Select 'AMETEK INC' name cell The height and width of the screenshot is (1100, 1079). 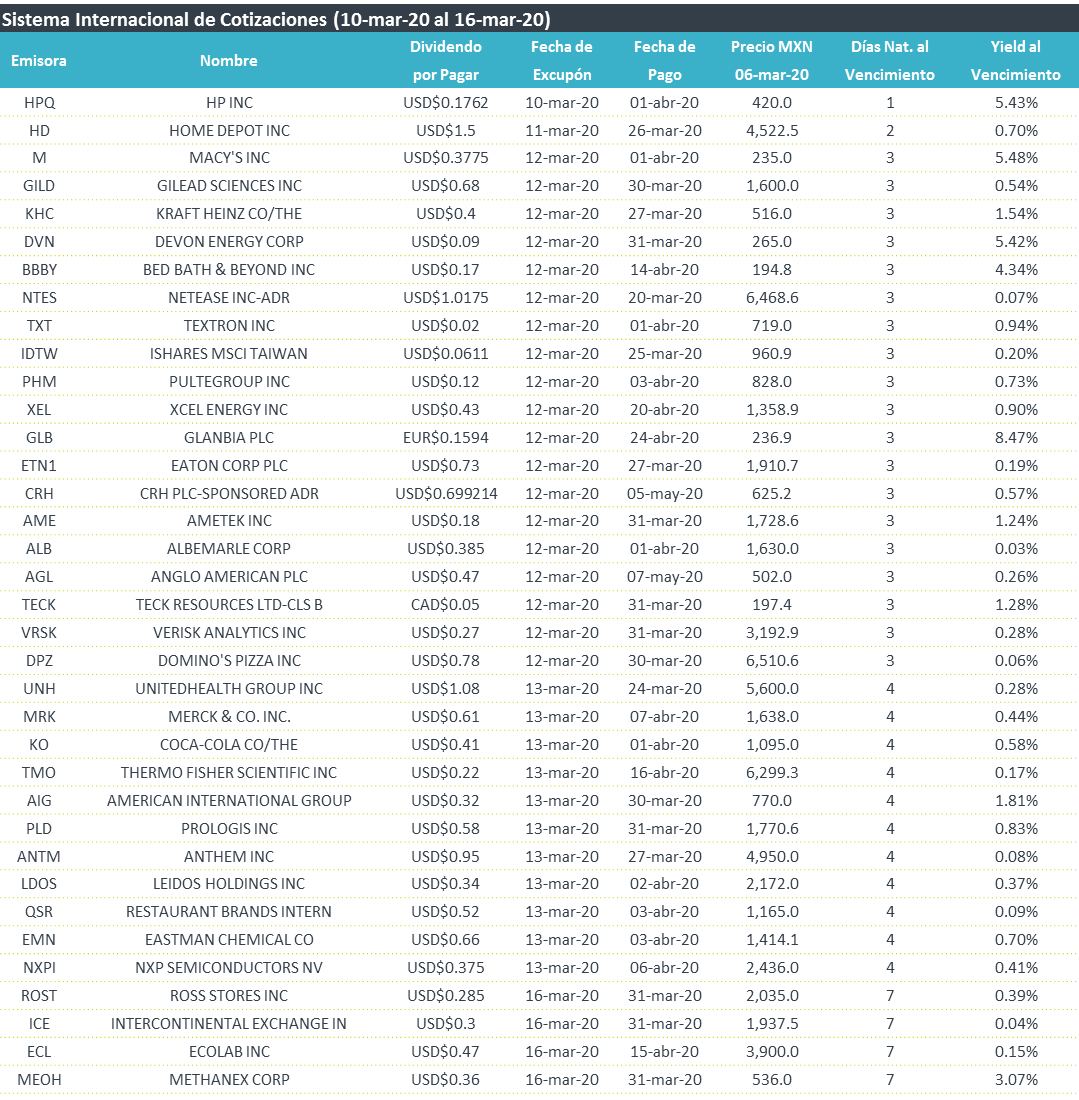coord(229,521)
